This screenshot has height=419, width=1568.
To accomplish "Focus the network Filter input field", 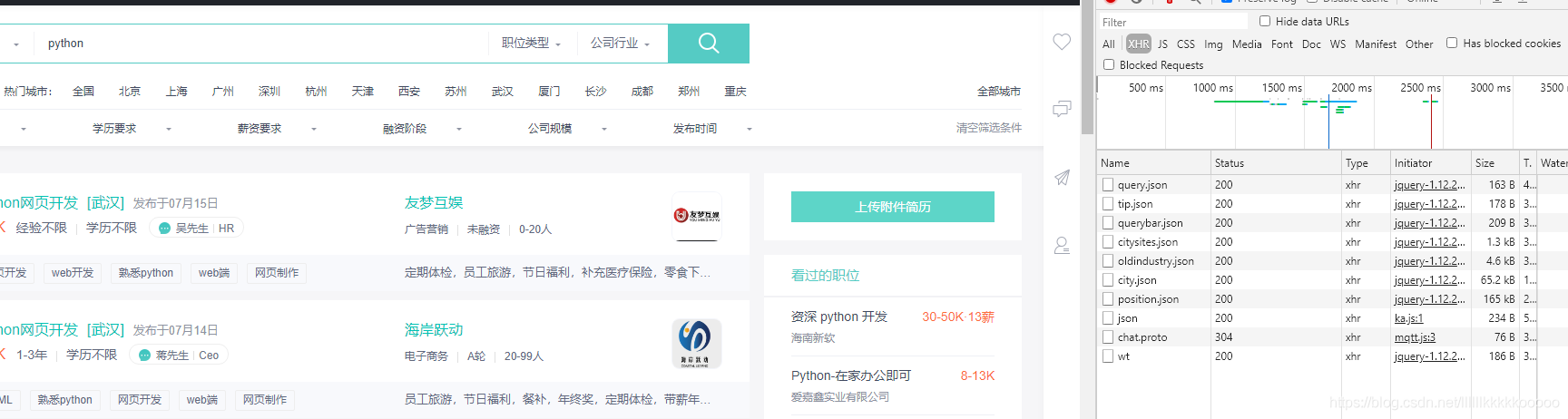I will pyautogui.click(x=1172, y=22).
